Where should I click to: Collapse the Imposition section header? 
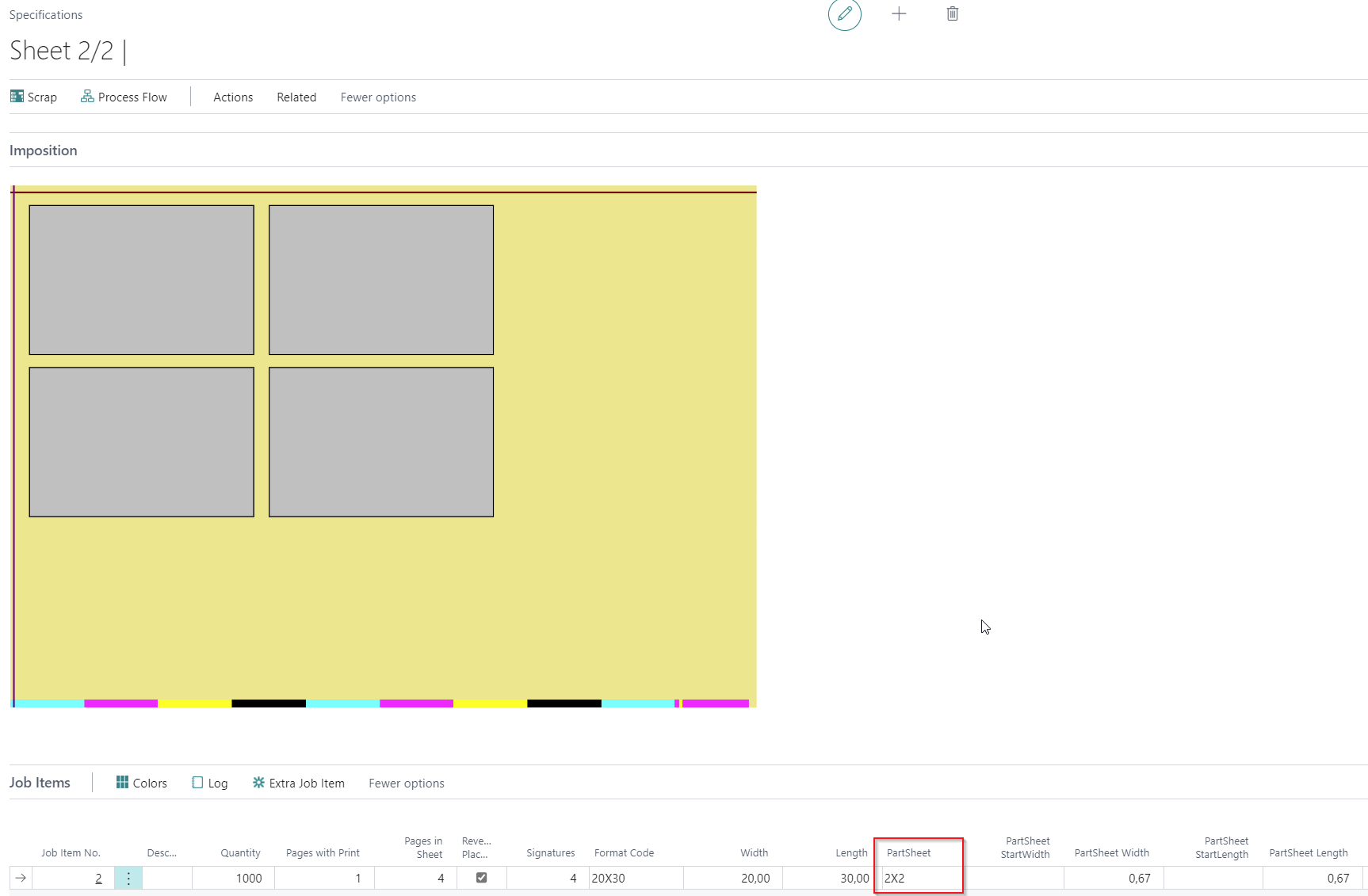[x=44, y=151]
